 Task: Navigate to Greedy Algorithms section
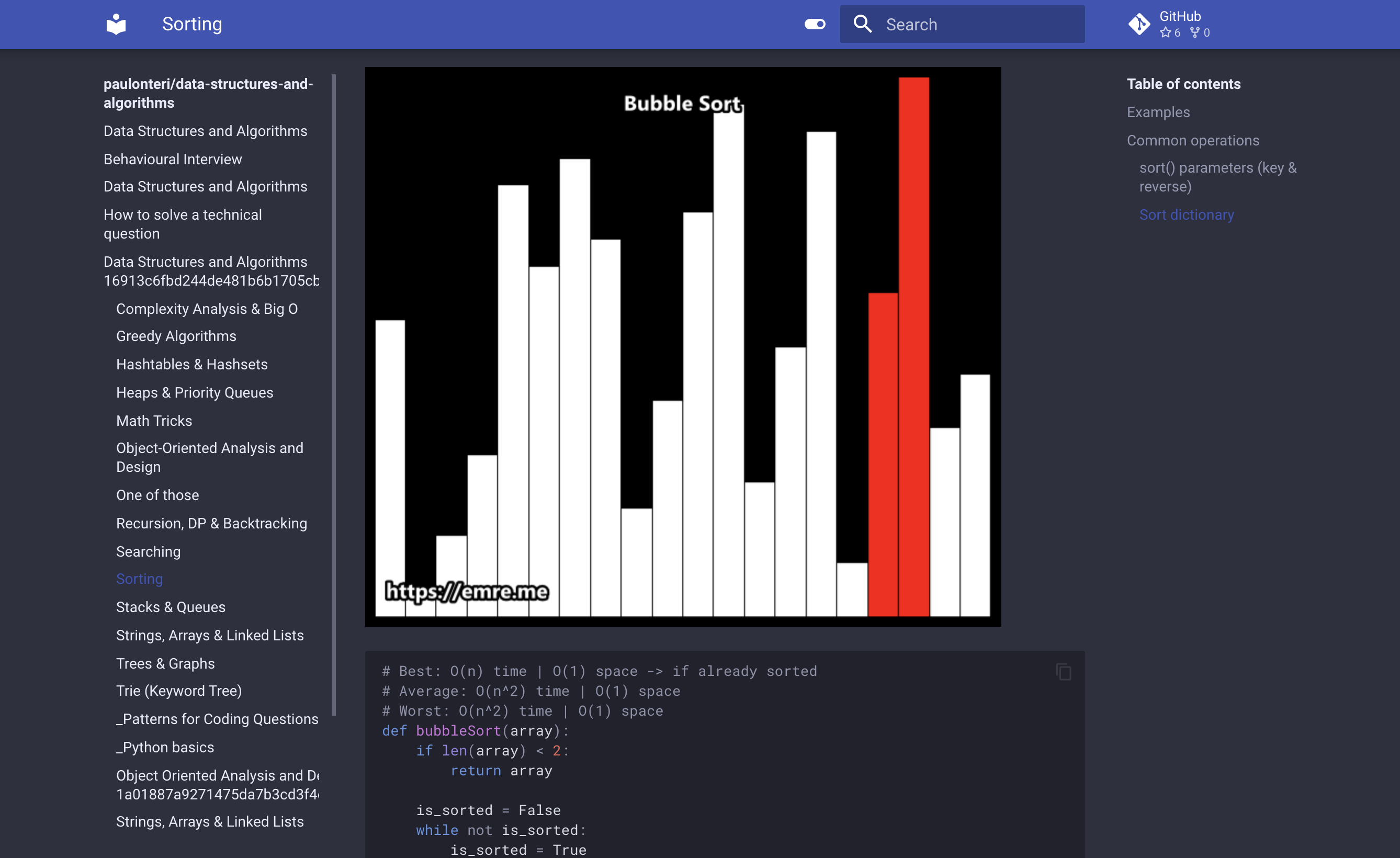[x=176, y=336]
